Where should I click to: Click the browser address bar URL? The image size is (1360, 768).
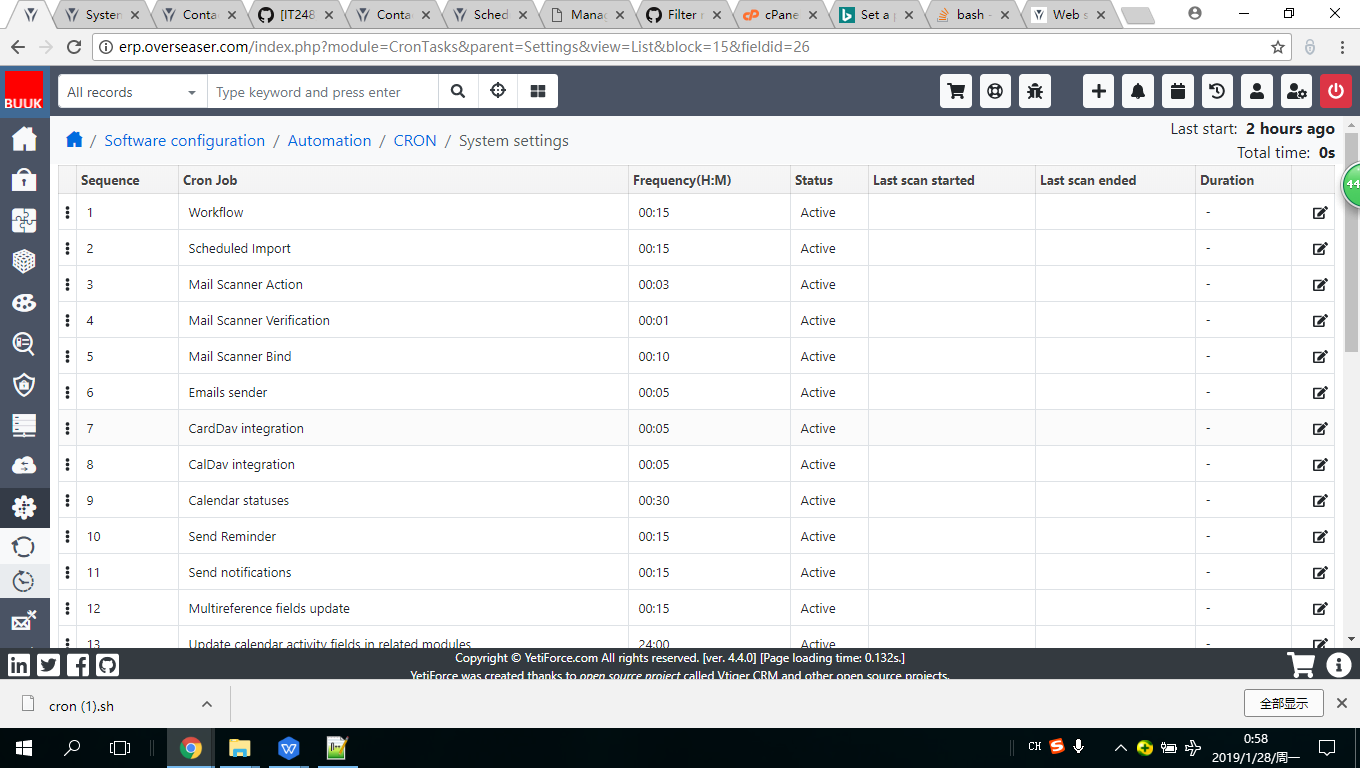point(464,47)
